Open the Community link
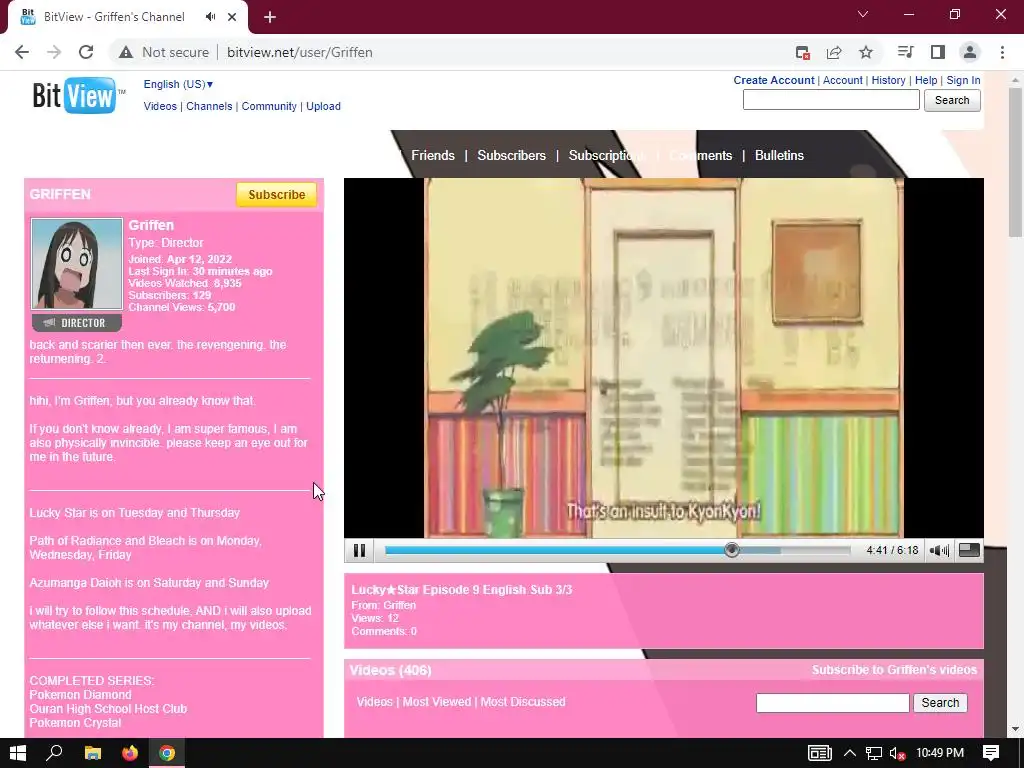The height and width of the screenshot is (768, 1024). (x=269, y=106)
